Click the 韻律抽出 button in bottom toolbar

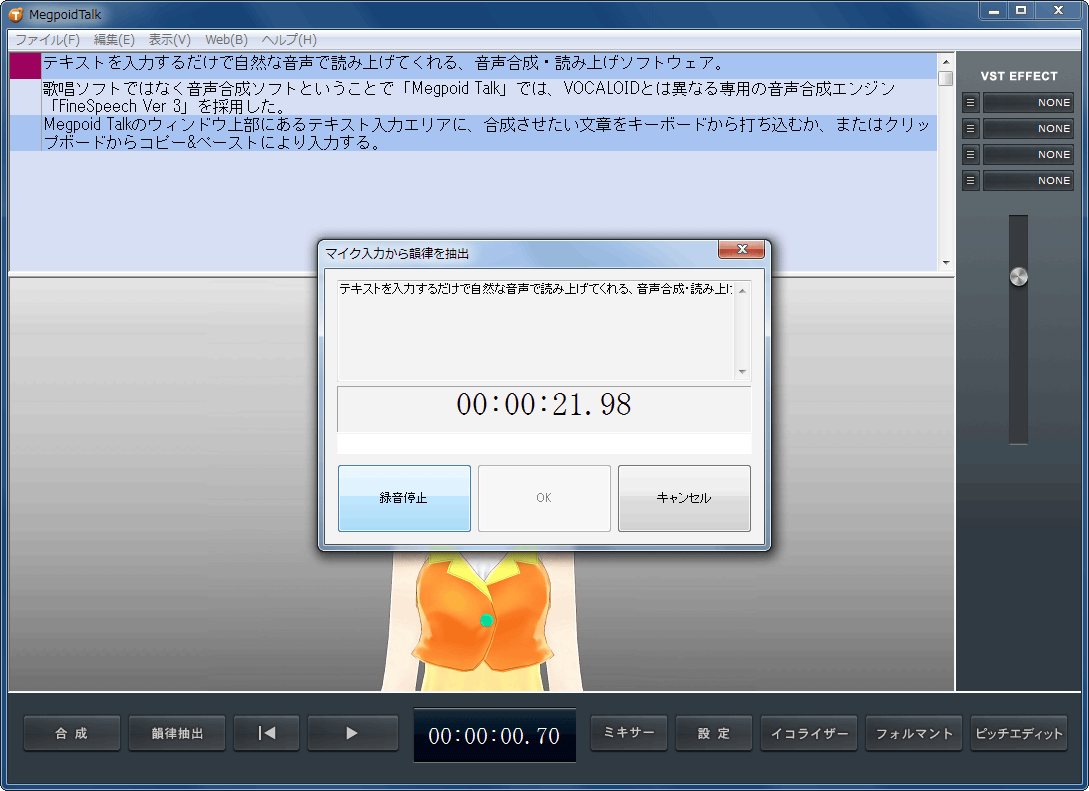[x=177, y=733]
